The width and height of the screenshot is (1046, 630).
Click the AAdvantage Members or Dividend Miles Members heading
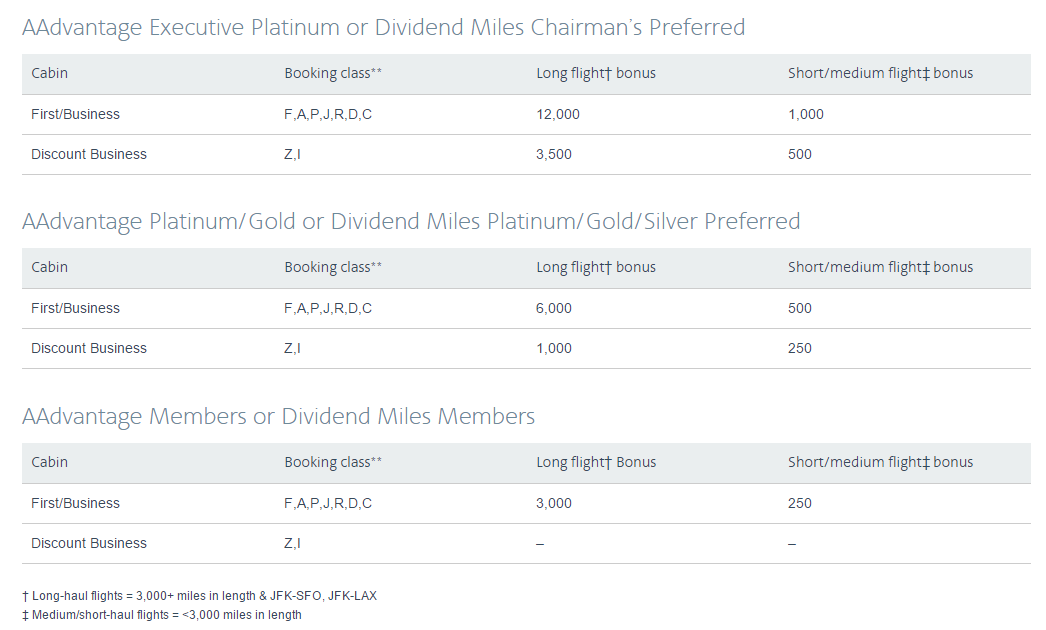(278, 416)
